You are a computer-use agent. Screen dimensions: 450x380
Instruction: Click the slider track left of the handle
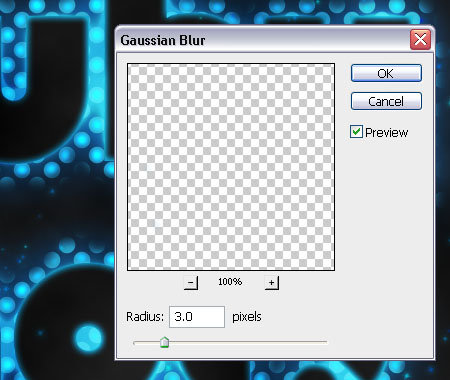146,342
